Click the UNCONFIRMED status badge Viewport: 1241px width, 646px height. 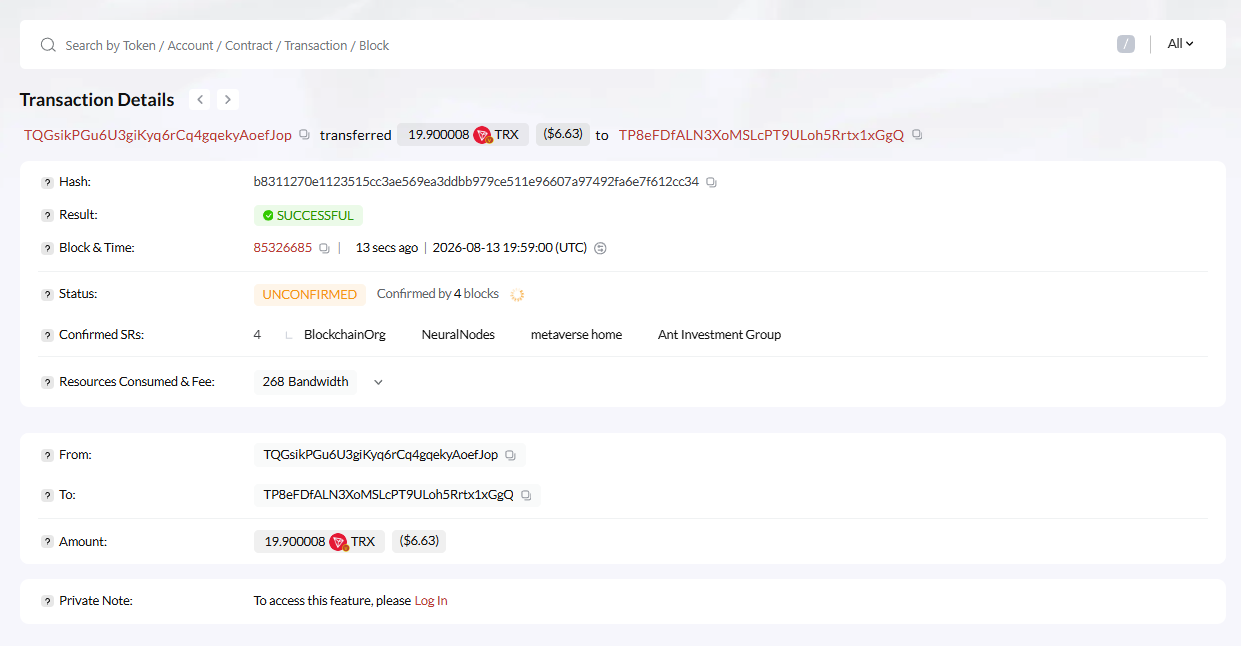pos(310,295)
